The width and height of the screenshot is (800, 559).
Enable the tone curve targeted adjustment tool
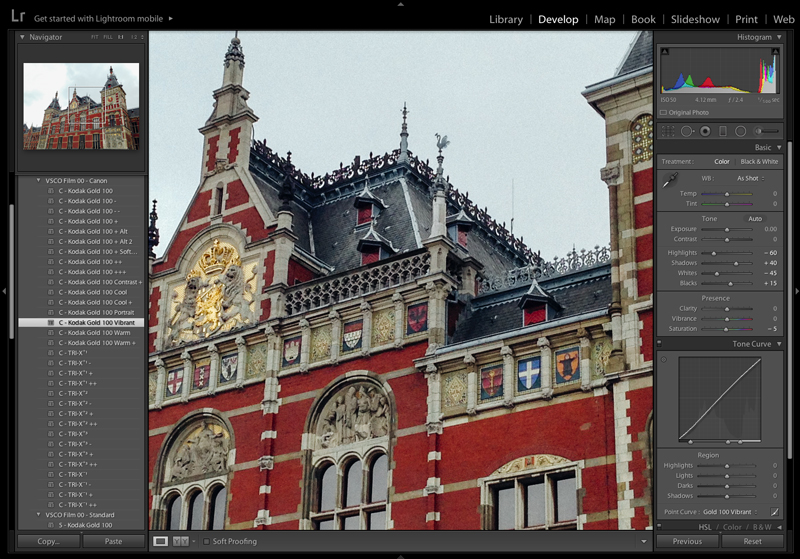(664, 360)
